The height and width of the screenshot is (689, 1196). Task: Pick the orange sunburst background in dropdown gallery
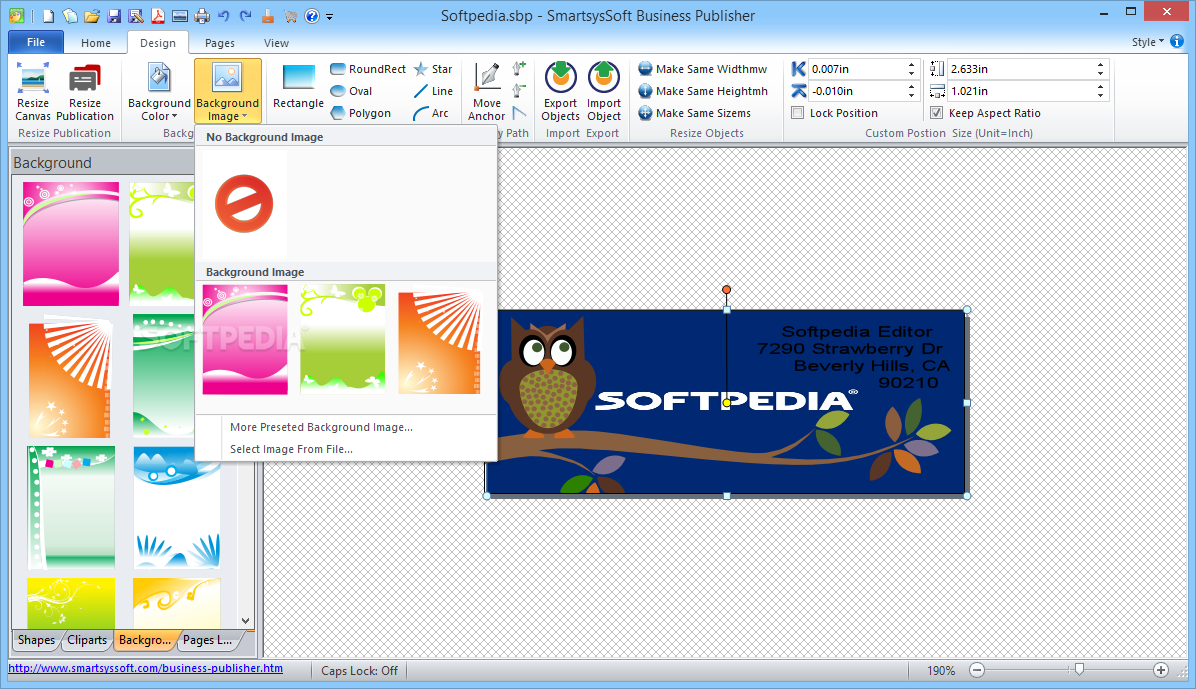440,340
